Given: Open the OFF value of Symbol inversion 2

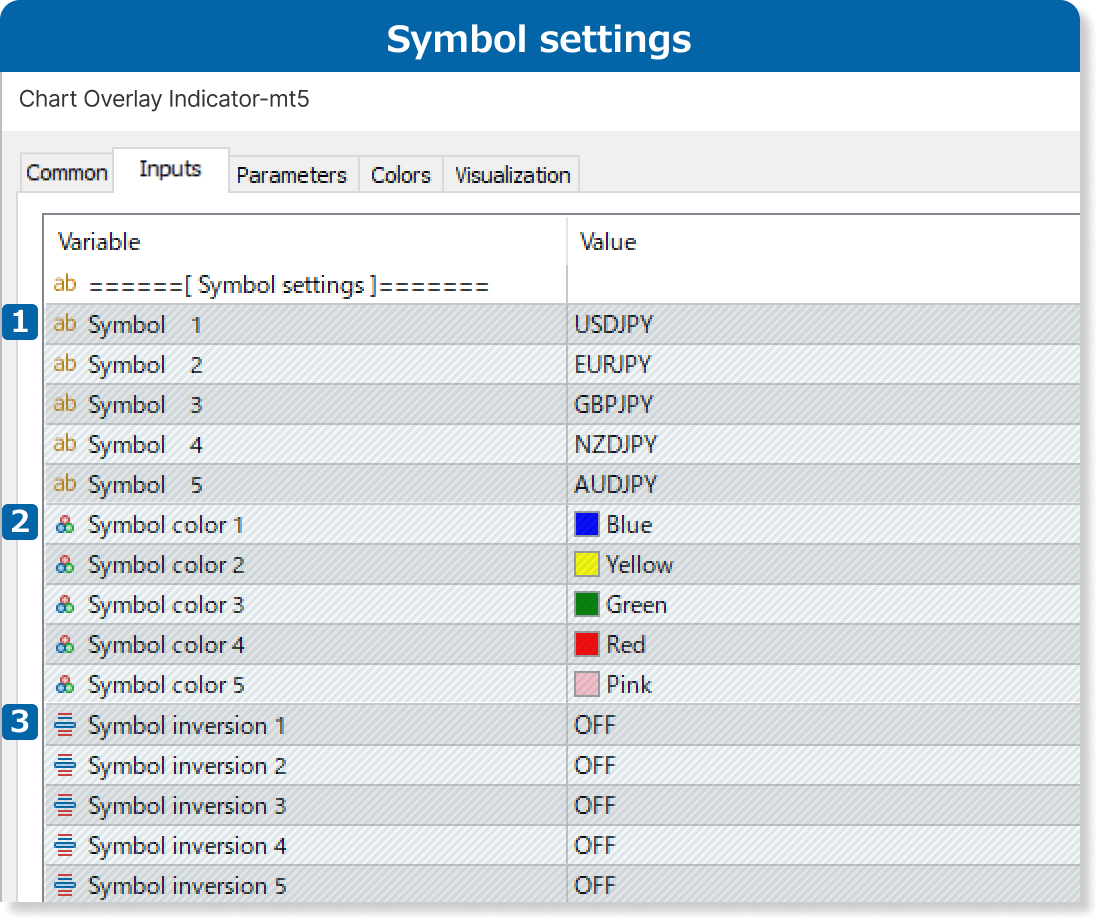Looking at the screenshot, I should [824, 765].
